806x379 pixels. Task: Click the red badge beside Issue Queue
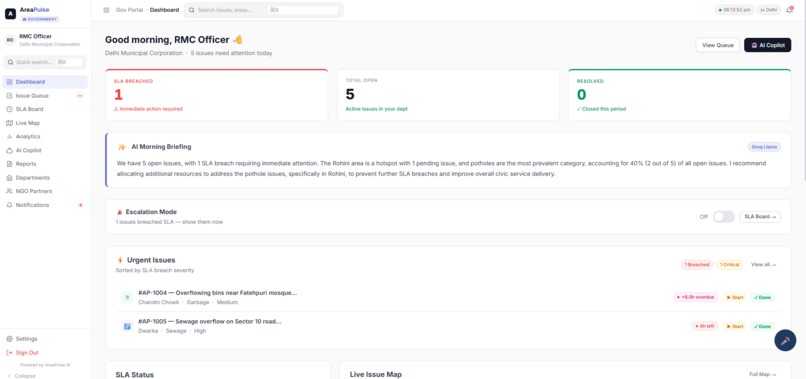pos(80,96)
